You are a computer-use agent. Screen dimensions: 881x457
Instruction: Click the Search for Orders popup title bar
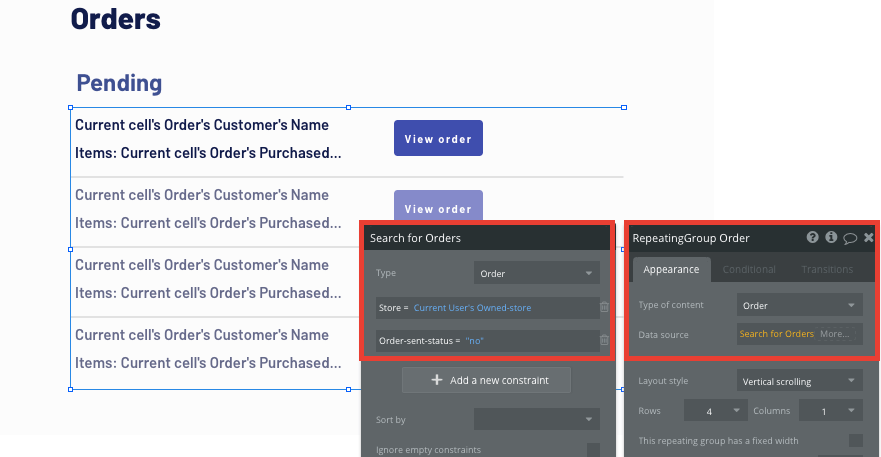click(487, 238)
